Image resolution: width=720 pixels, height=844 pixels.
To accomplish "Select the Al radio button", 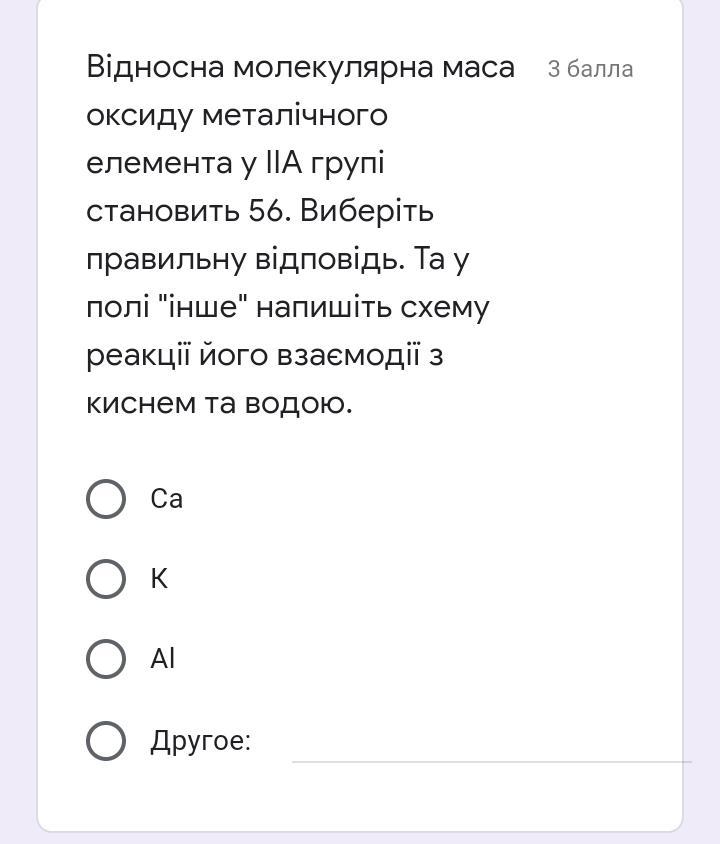I will pos(106,659).
